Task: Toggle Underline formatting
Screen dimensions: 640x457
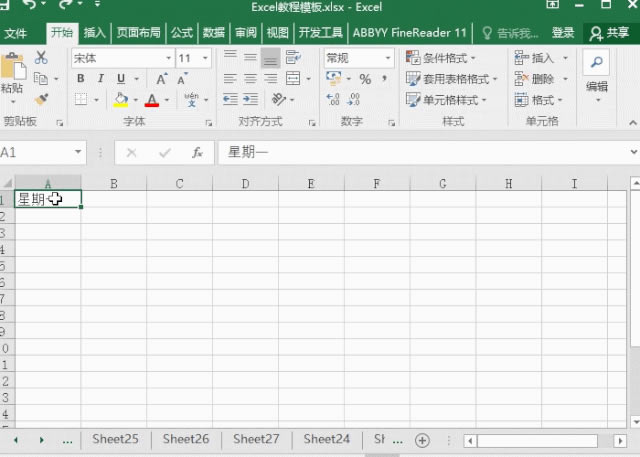Action: pyautogui.click(x=120, y=78)
